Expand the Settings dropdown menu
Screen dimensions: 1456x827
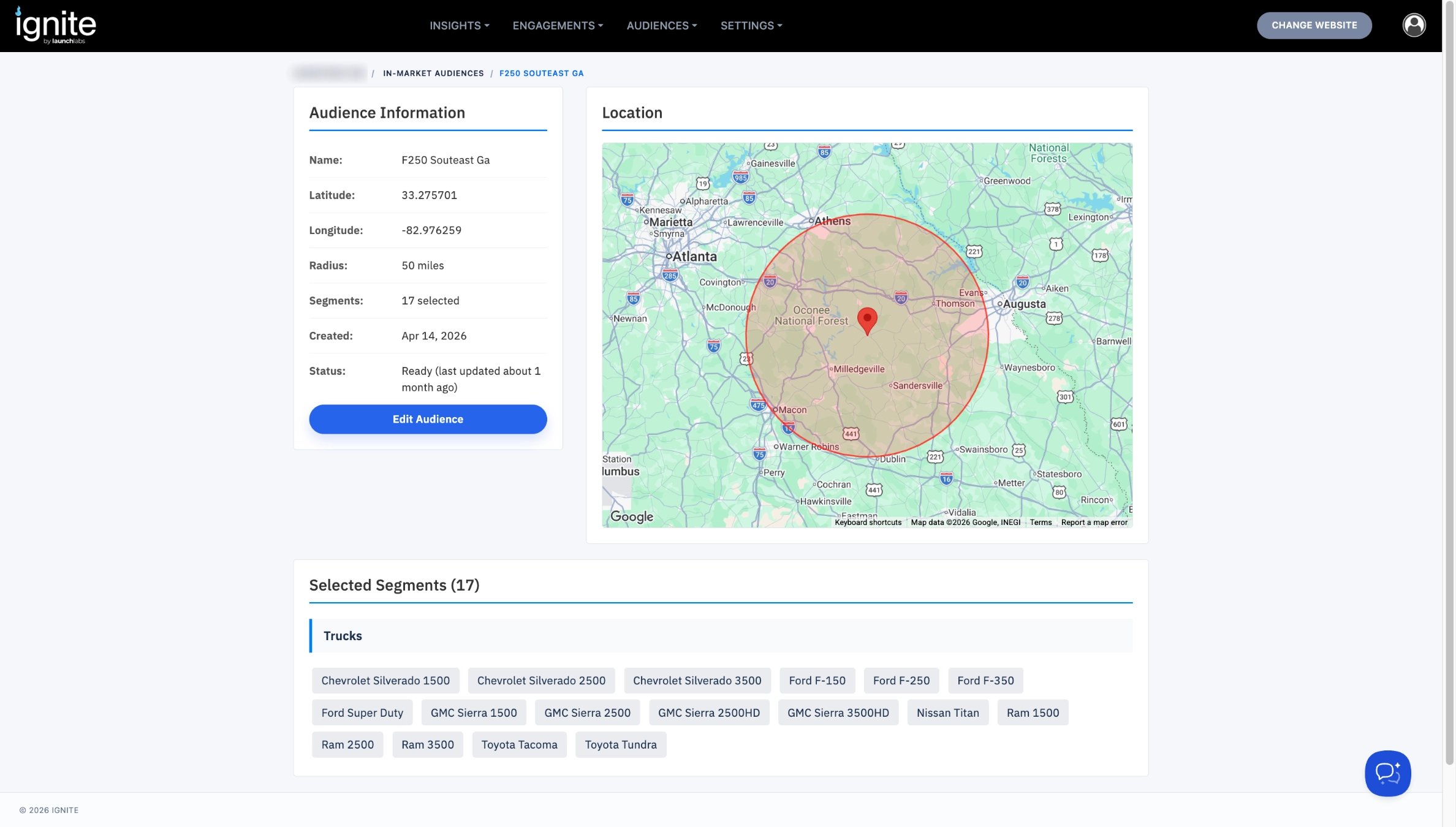pos(751,26)
